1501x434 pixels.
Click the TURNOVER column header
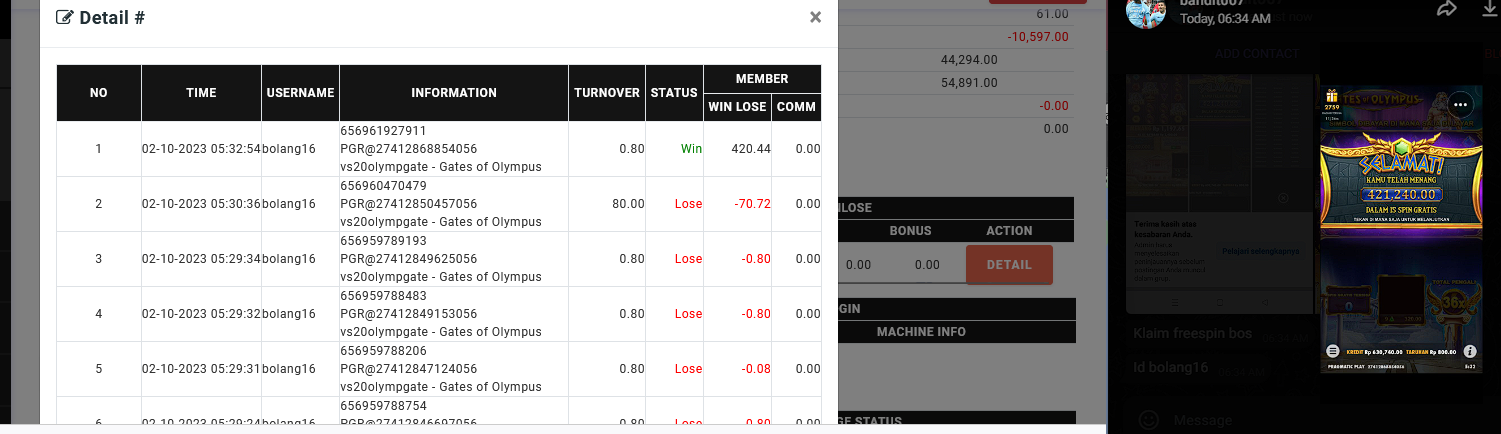pyautogui.click(x=607, y=93)
